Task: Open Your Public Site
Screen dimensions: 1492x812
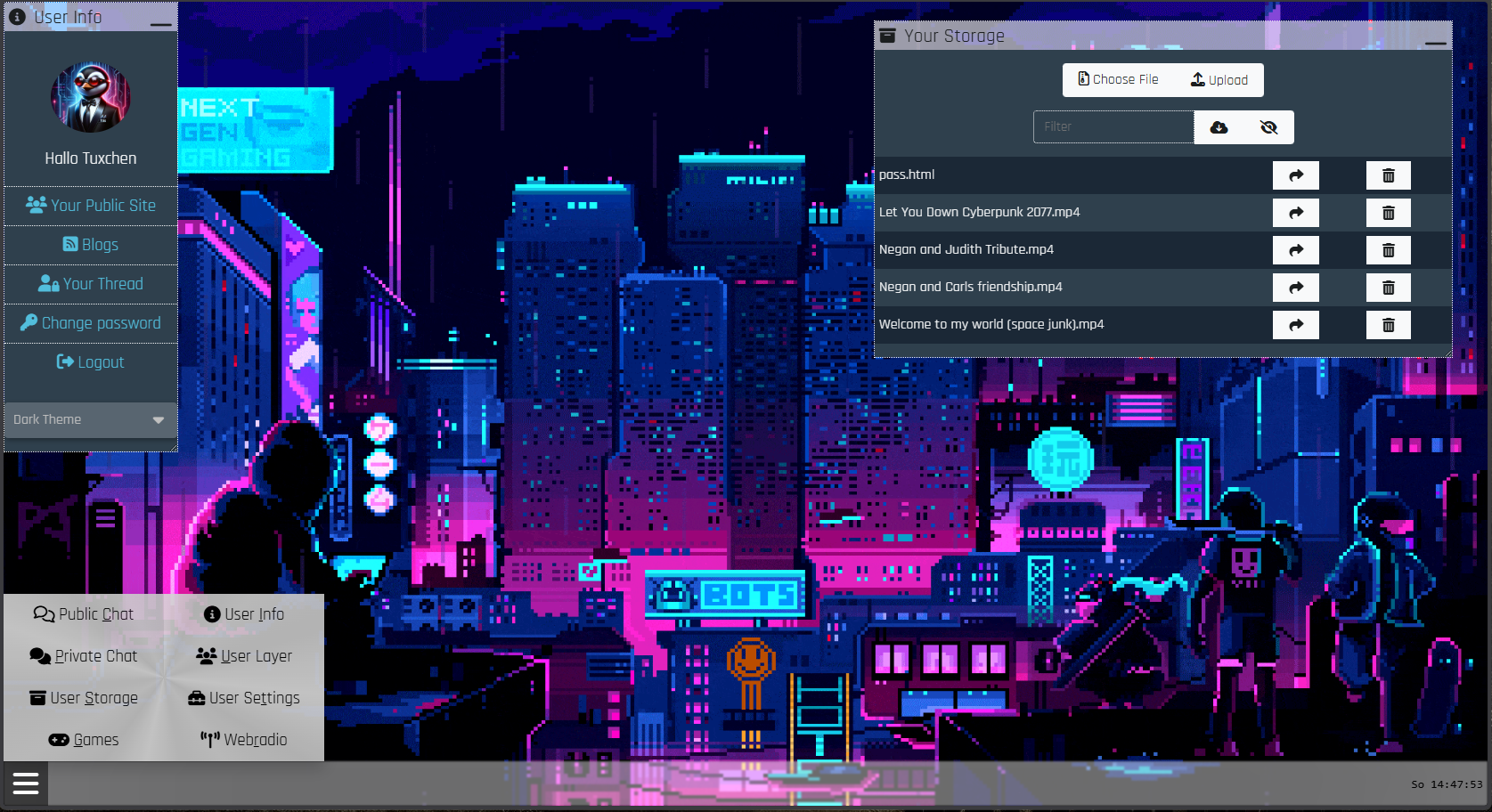Action: [91, 206]
